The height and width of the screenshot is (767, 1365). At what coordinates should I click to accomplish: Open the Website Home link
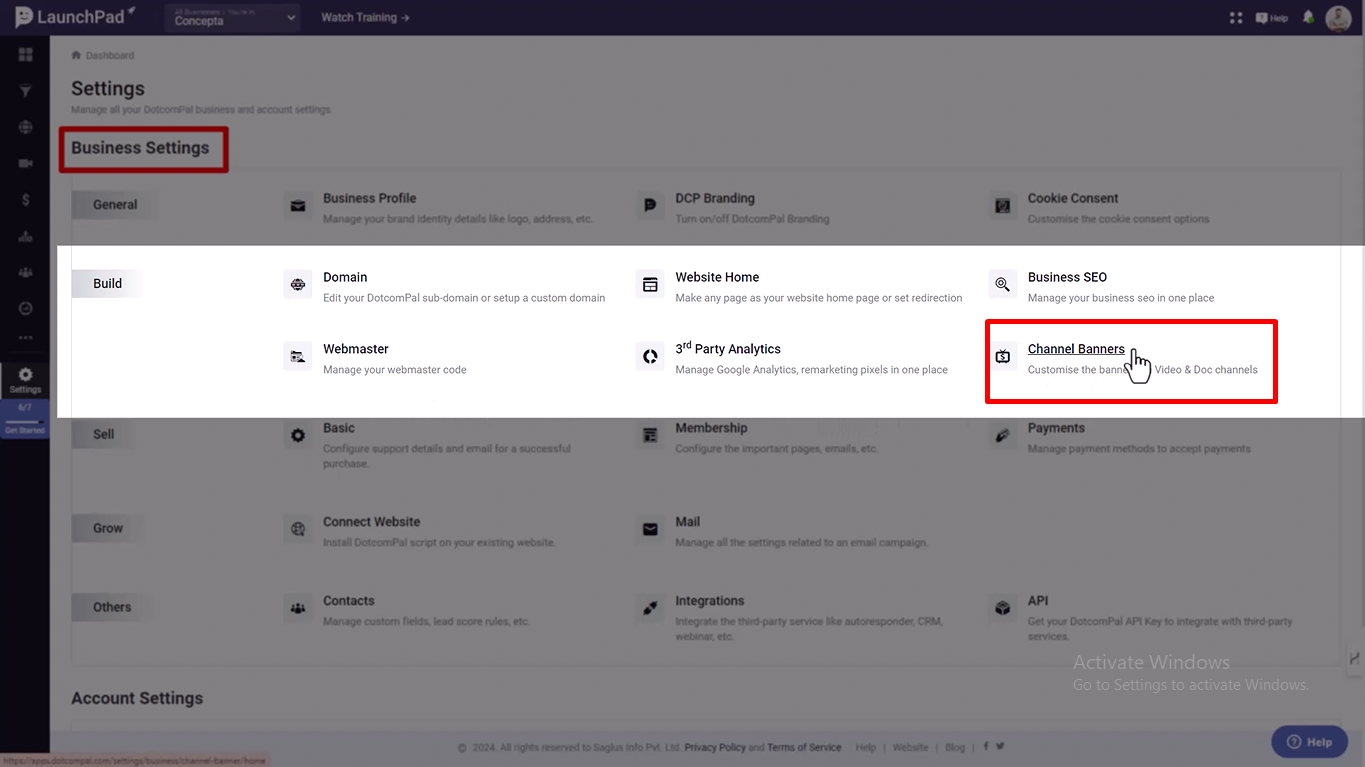coord(717,277)
